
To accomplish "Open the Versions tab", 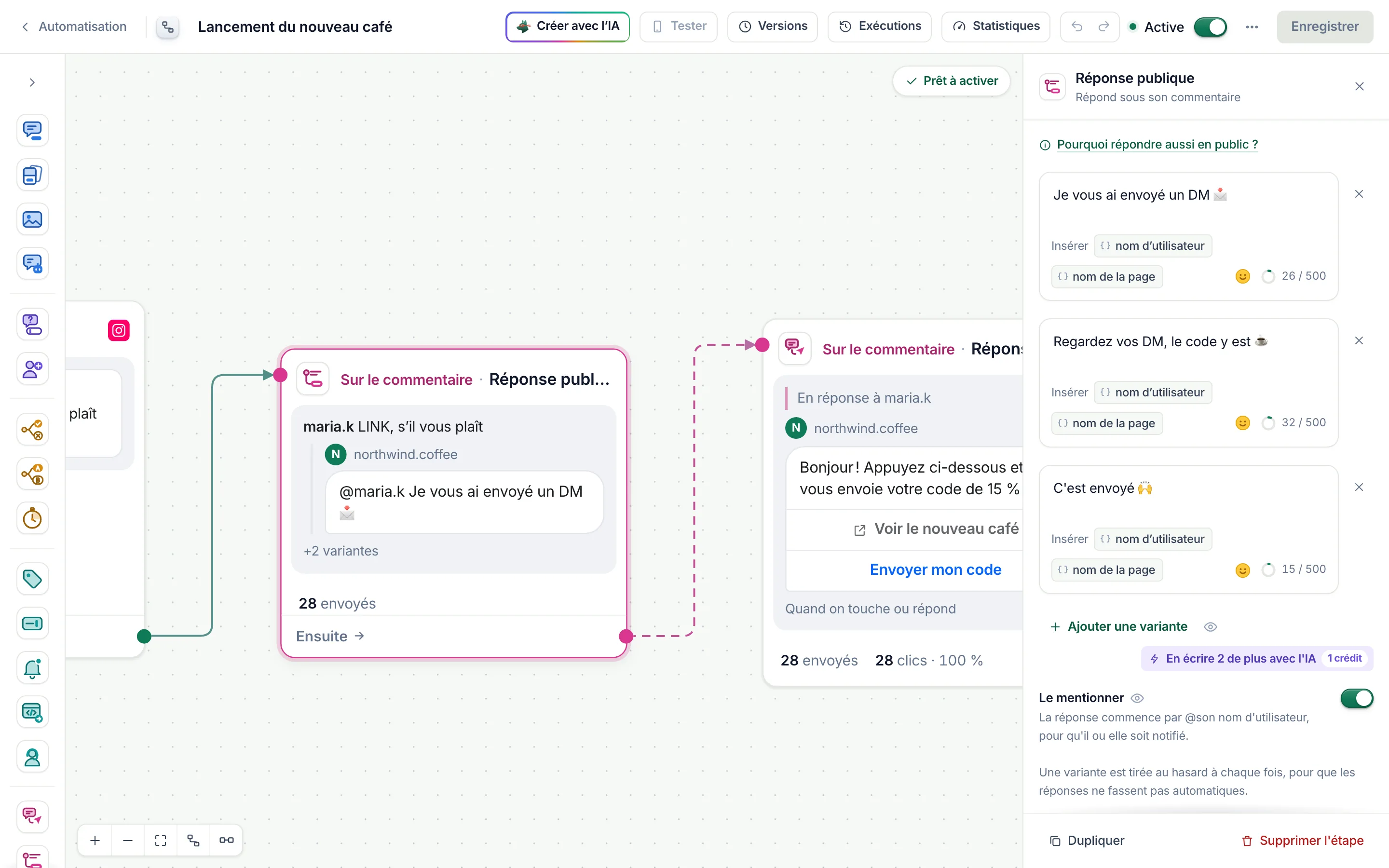I will [773, 27].
